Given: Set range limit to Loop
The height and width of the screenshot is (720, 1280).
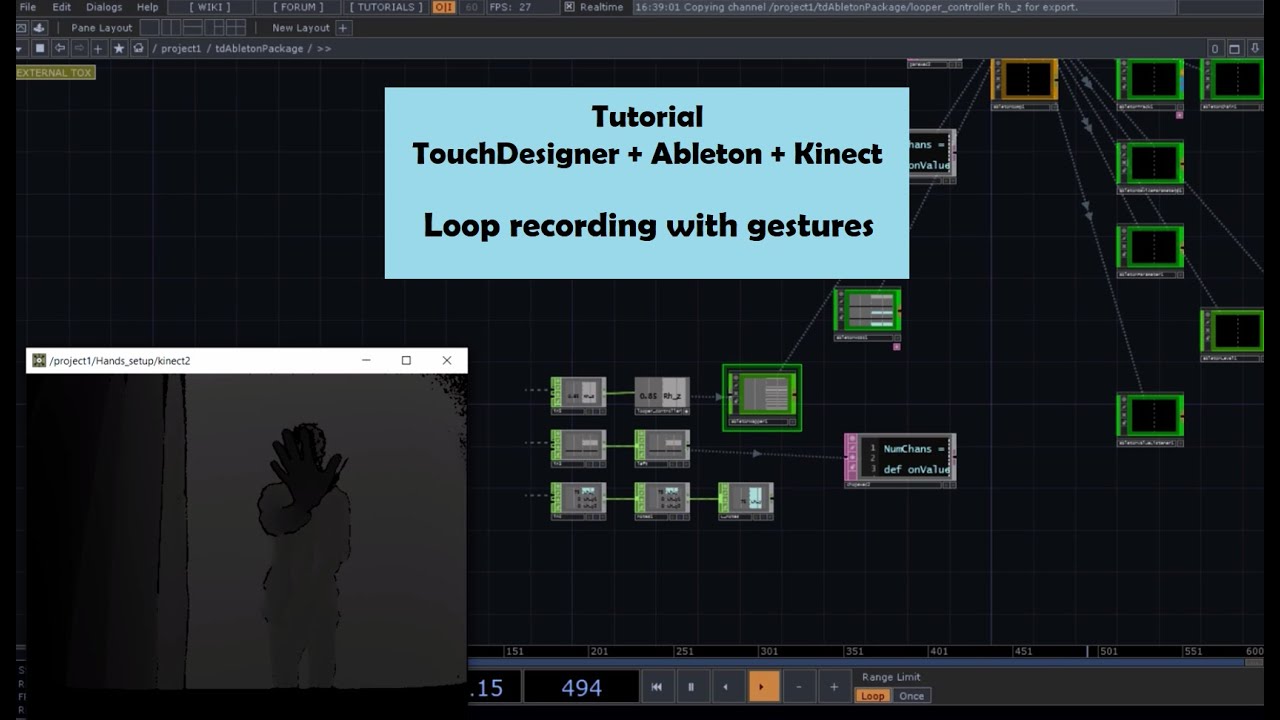Looking at the screenshot, I should click(873, 696).
